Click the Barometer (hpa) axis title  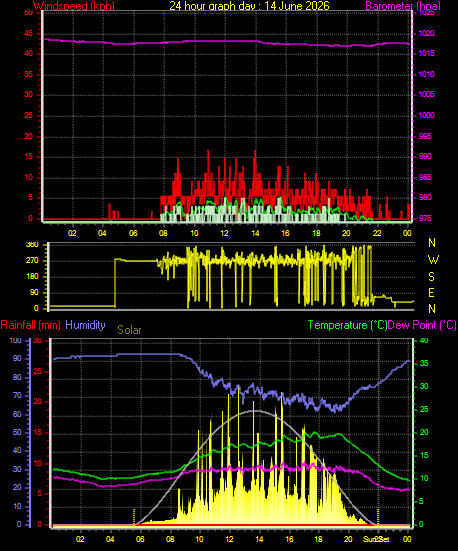[x=403, y=6]
